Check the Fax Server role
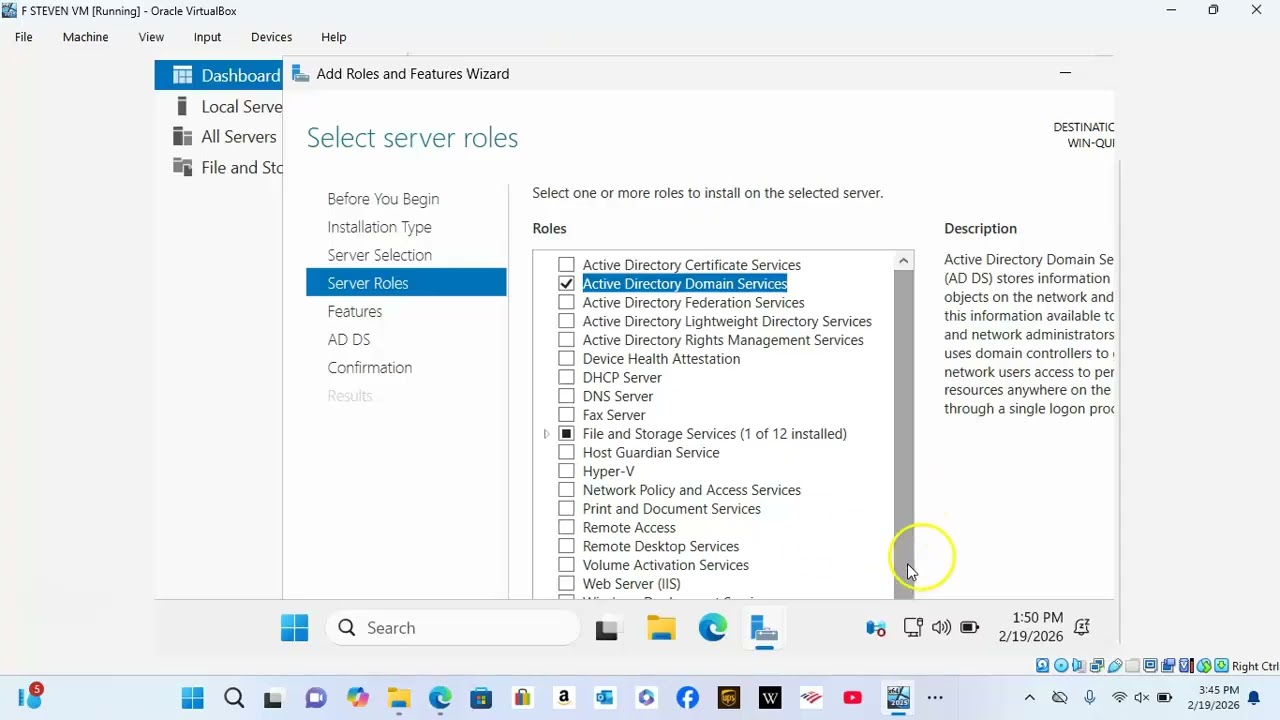The width and height of the screenshot is (1280, 720). [566, 415]
